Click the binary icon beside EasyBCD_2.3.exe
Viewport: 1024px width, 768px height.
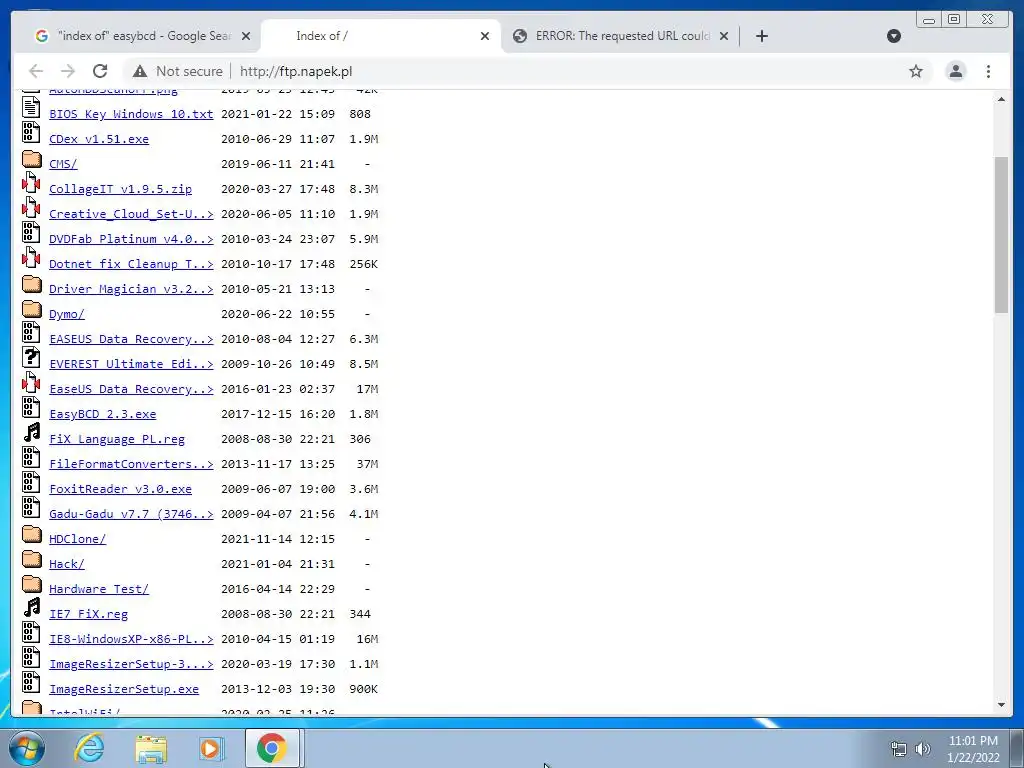click(x=31, y=407)
